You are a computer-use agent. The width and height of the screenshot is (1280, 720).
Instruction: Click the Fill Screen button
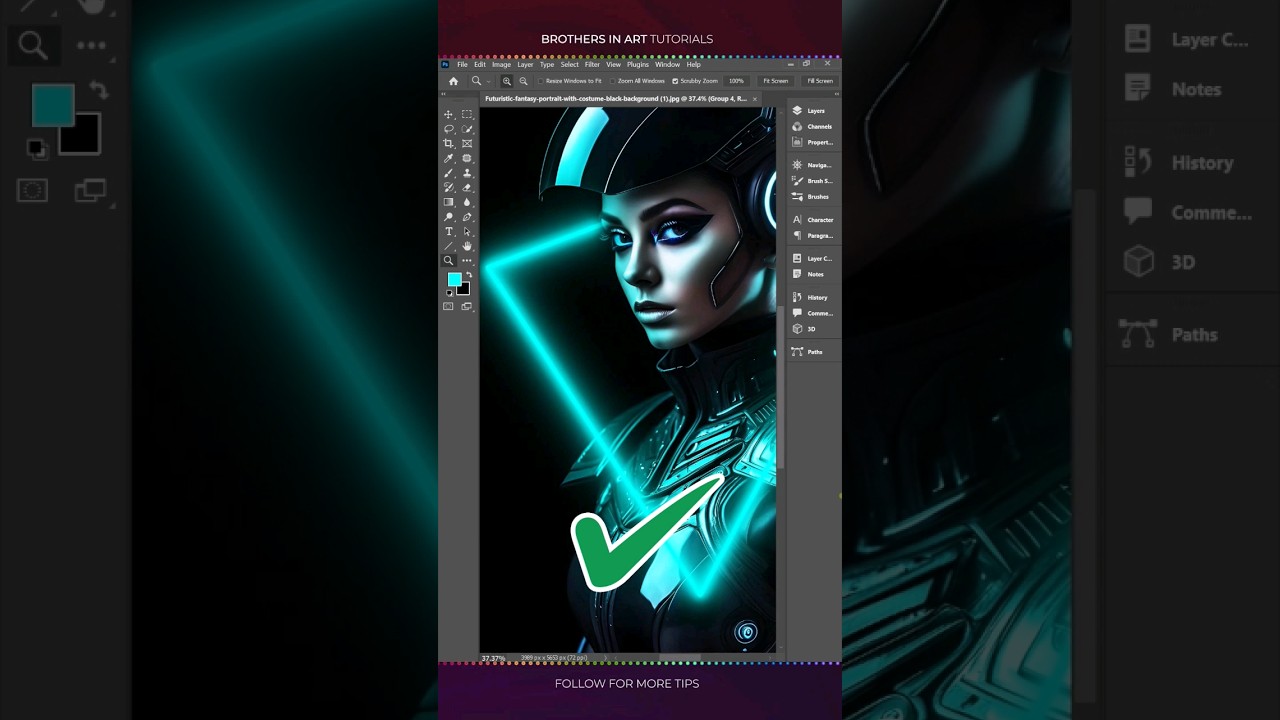(820, 81)
